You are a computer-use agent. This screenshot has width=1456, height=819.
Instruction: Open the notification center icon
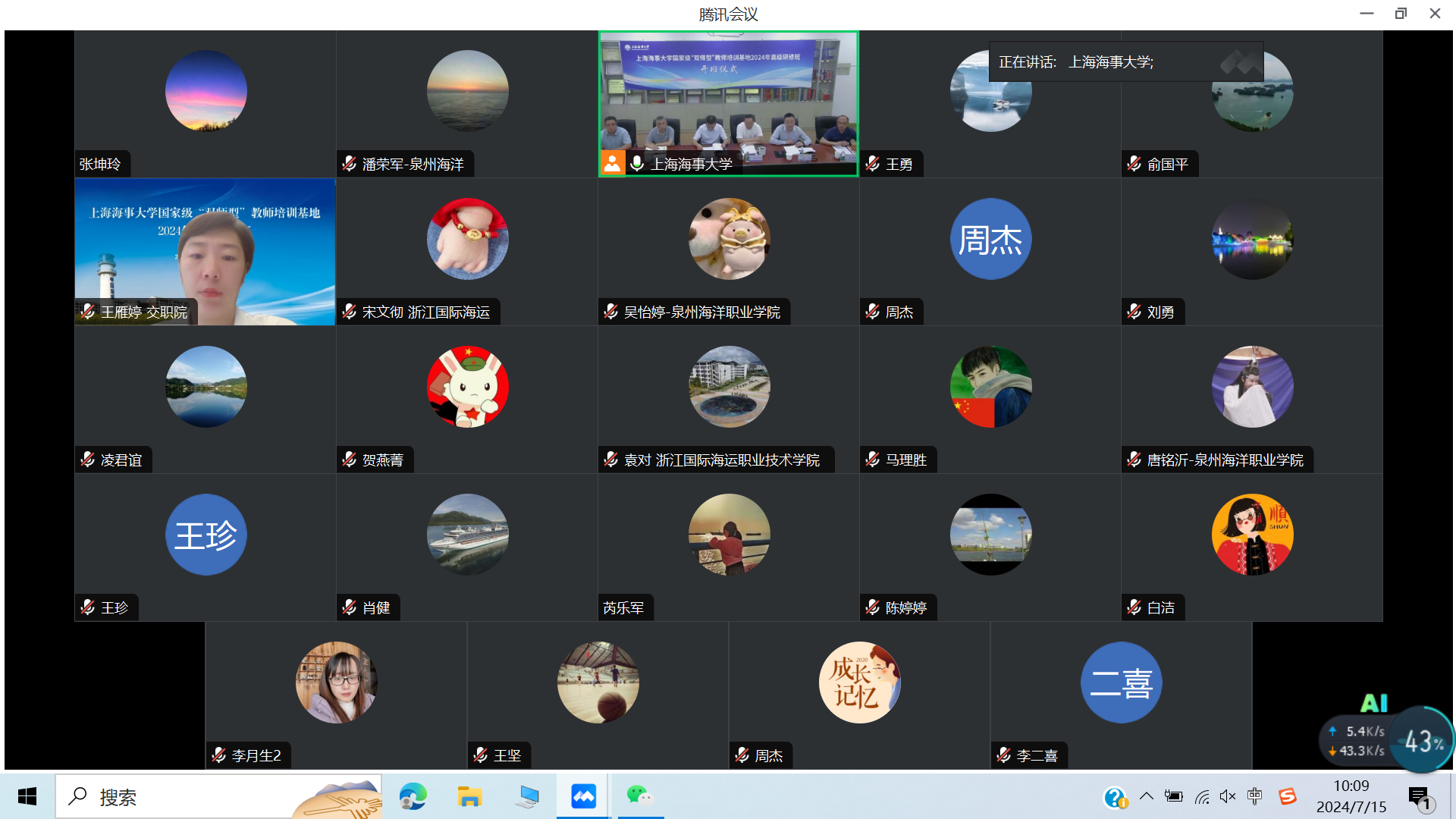pyautogui.click(x=1419, y=797)
